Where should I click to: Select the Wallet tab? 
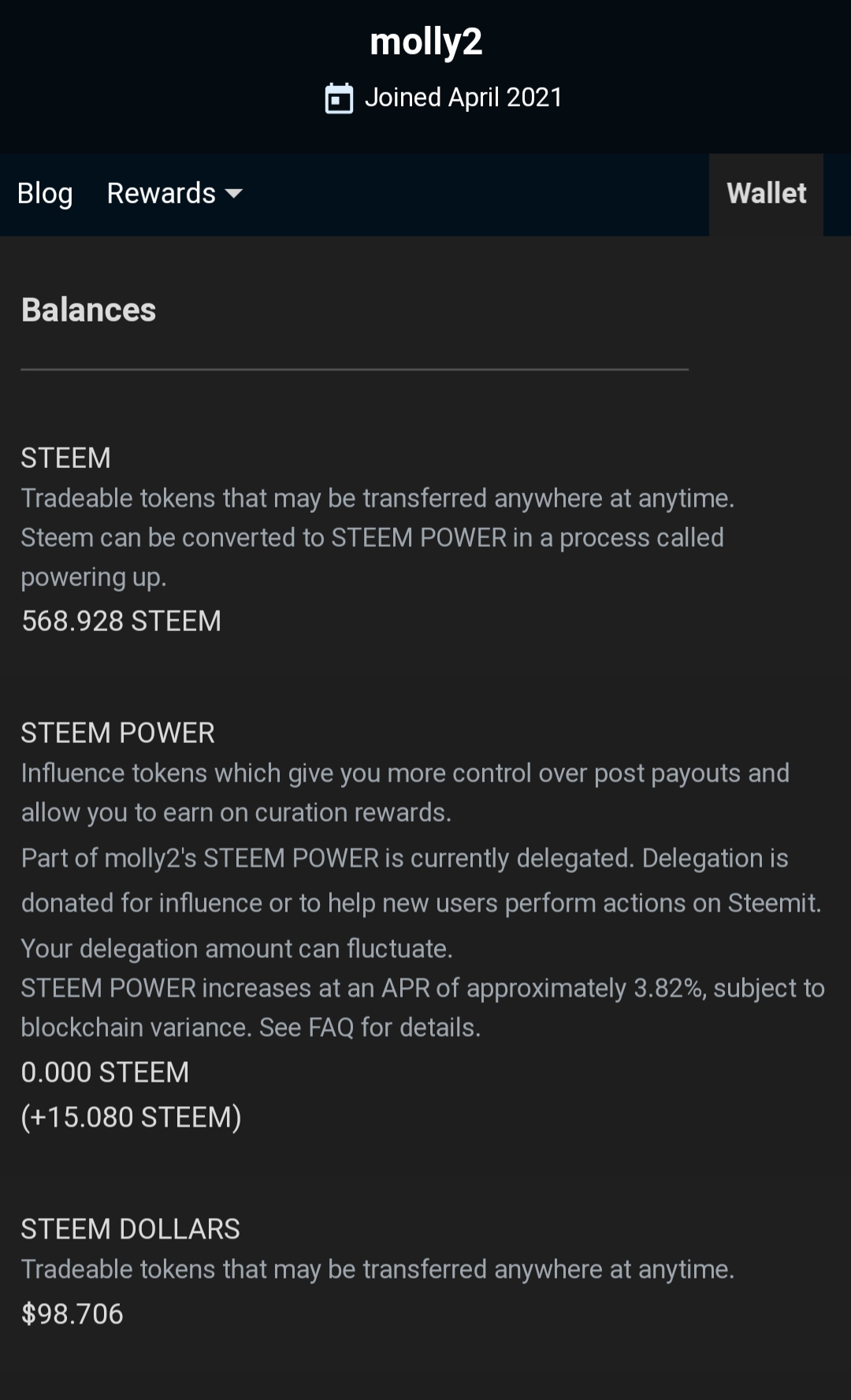pos(766,194)
